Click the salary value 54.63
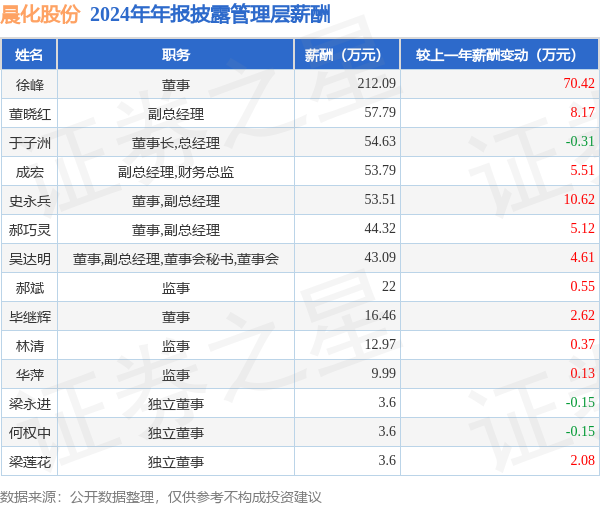 click(x=380, y=141)
